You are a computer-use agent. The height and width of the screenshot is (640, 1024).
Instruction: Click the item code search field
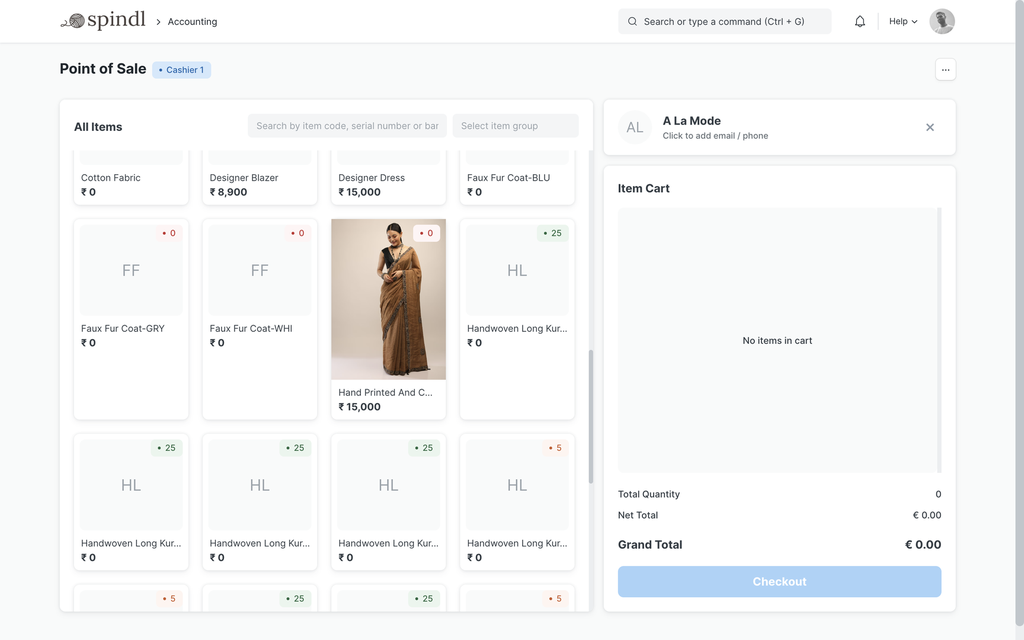347,126
